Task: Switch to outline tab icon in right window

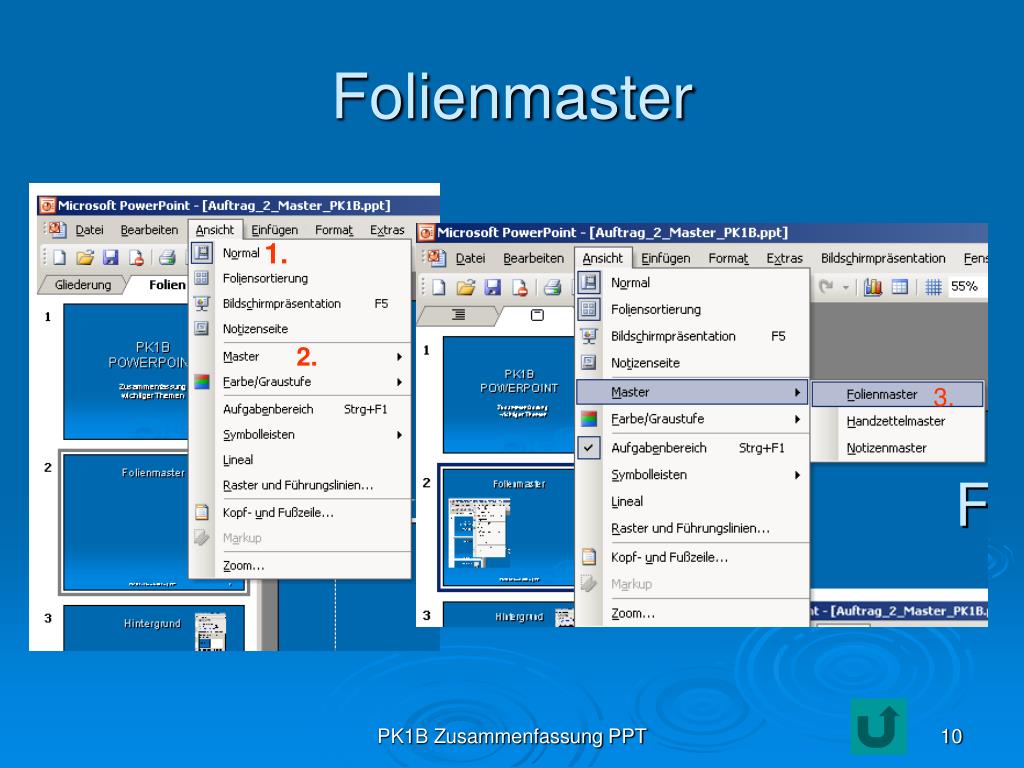Action: point(458,315)
